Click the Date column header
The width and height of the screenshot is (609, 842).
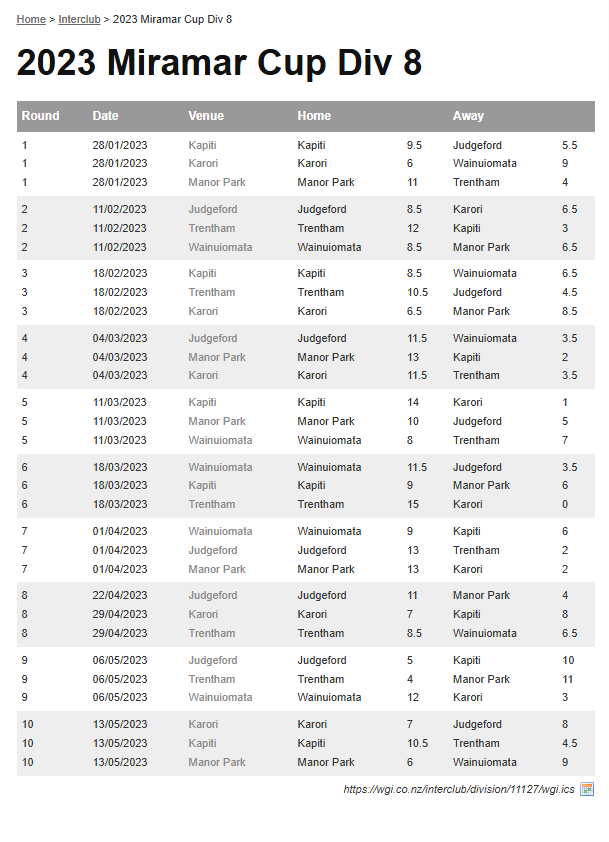click(x=105, y=116)
